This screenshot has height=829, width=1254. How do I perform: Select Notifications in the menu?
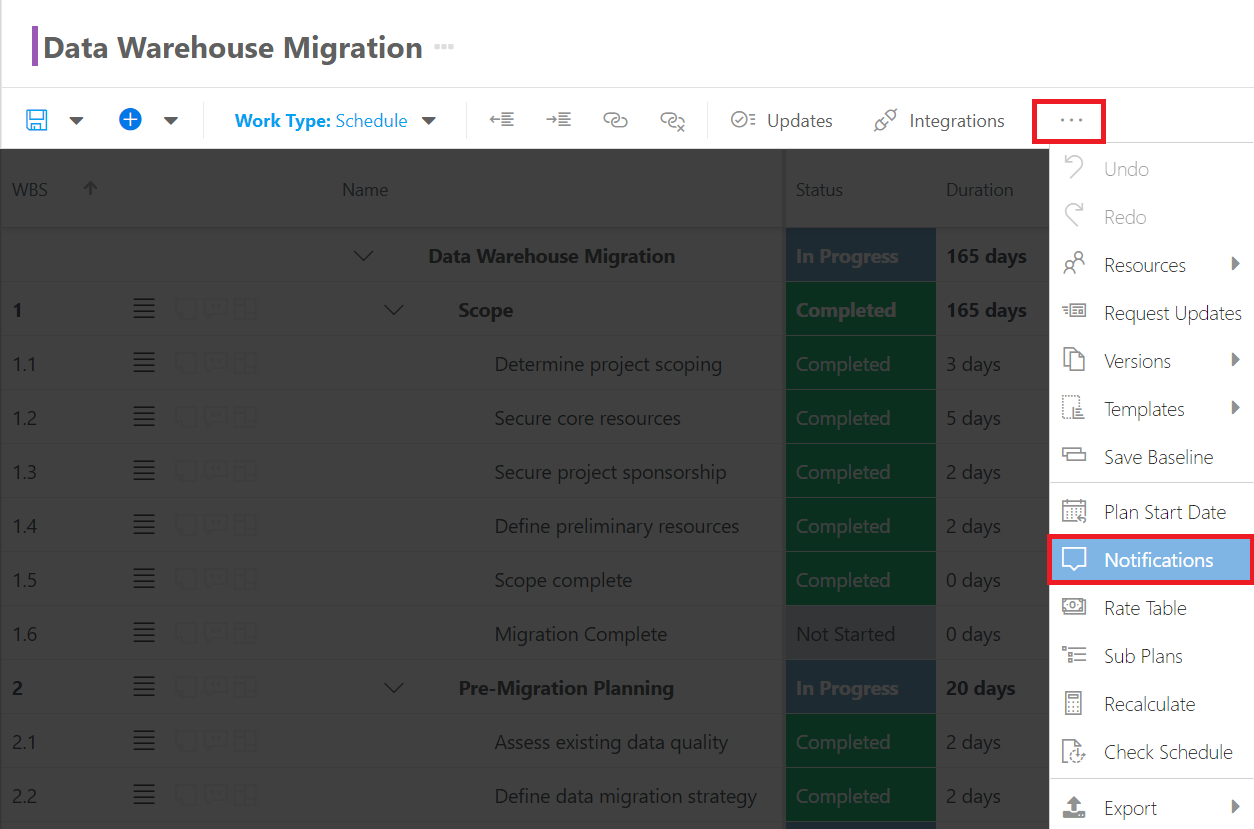(1151, 560)
